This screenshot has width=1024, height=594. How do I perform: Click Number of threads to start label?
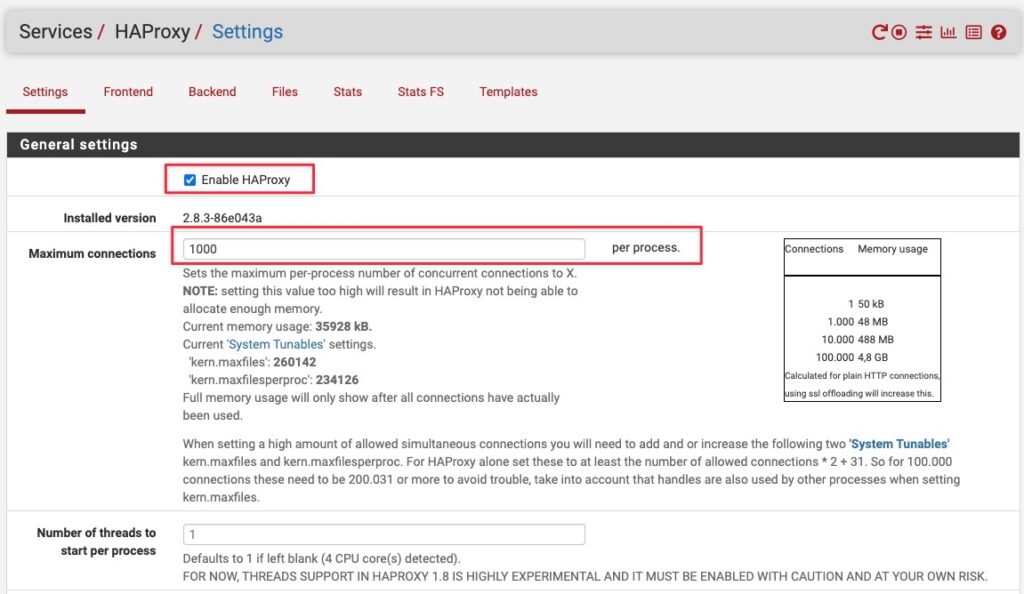97,542
